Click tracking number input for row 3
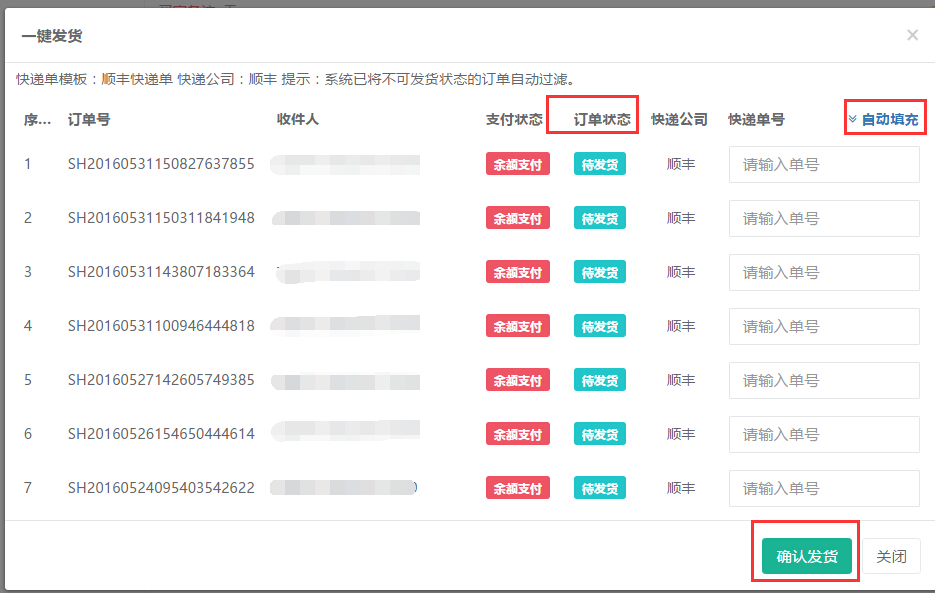Screen dimensions: 935x593 coord(824,272)
